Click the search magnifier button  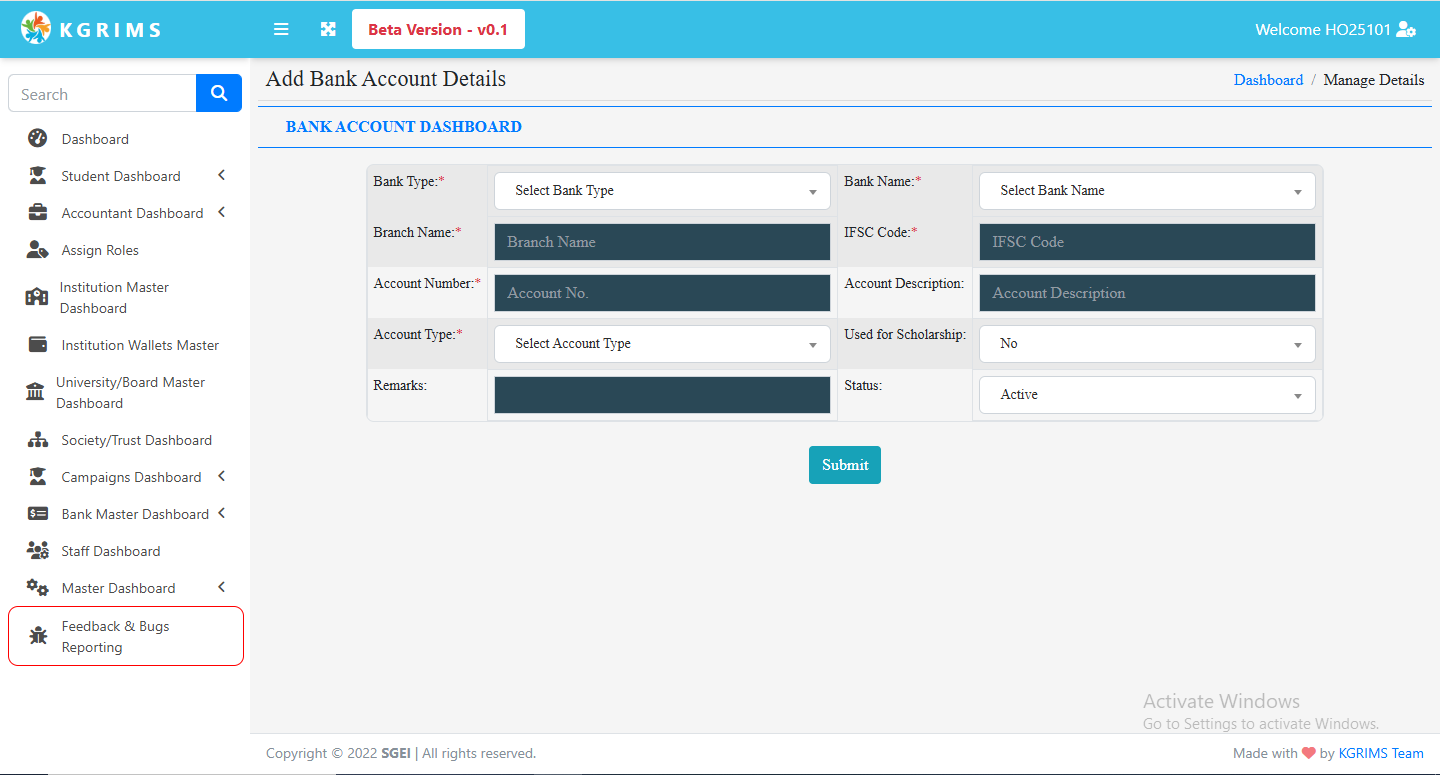pyautogui.click(x=219, y=93)
